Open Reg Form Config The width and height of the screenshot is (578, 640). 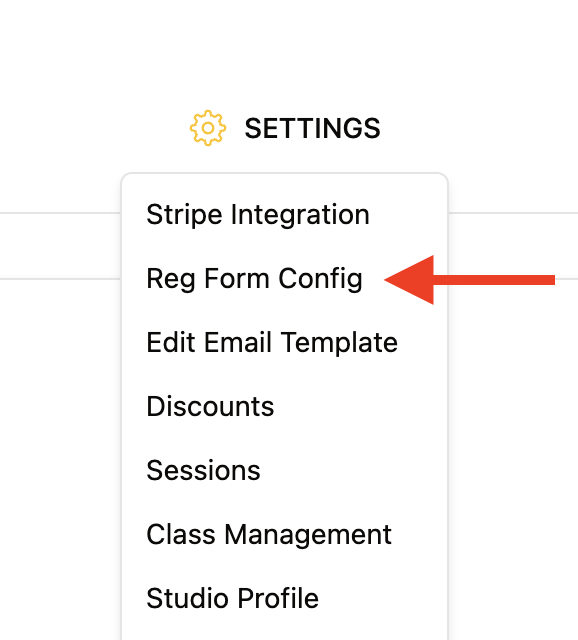(254, 279)
